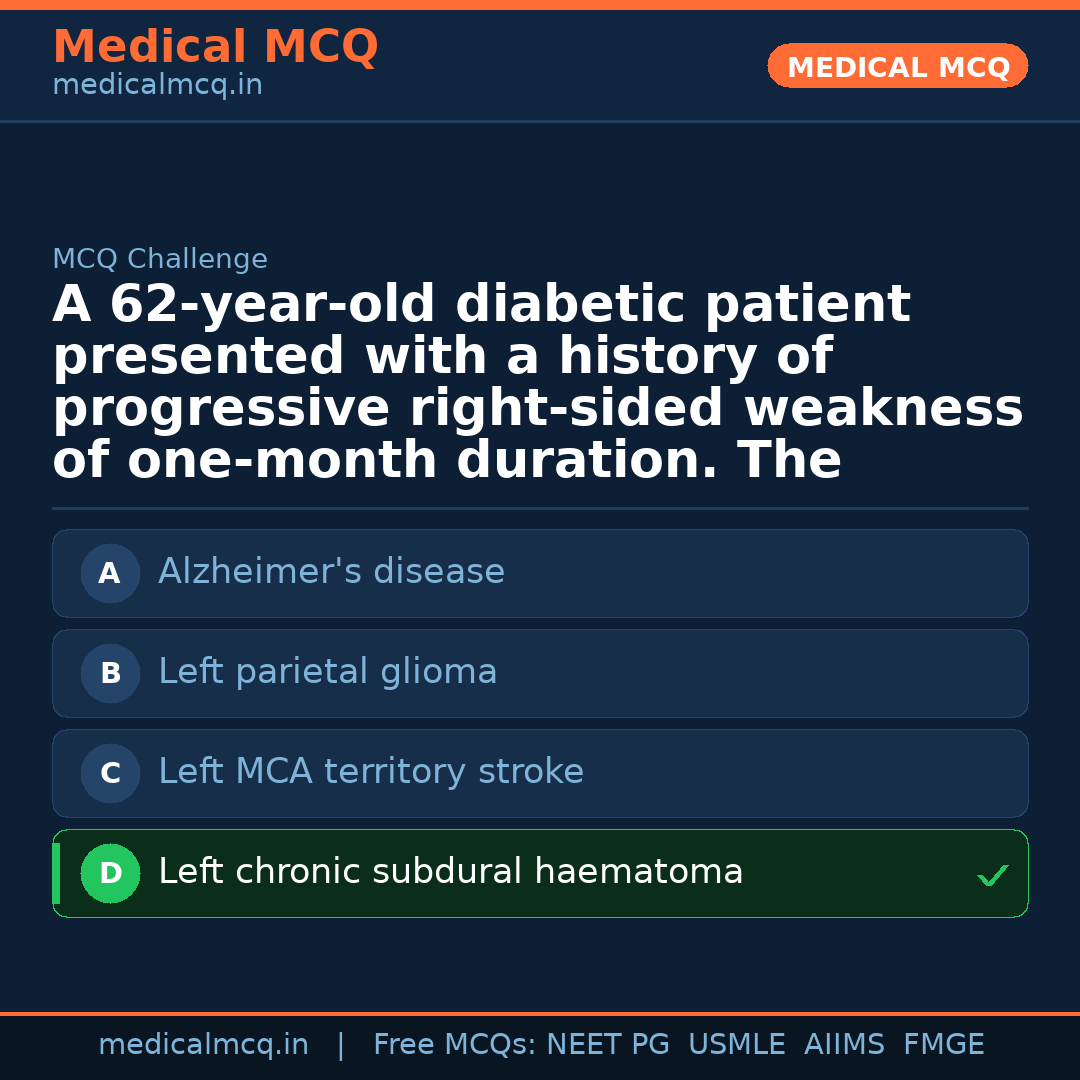The height and width of the screenshot is (1080, 1080).
Task: Click NEET PG in footer
Action: (608, 1045)
